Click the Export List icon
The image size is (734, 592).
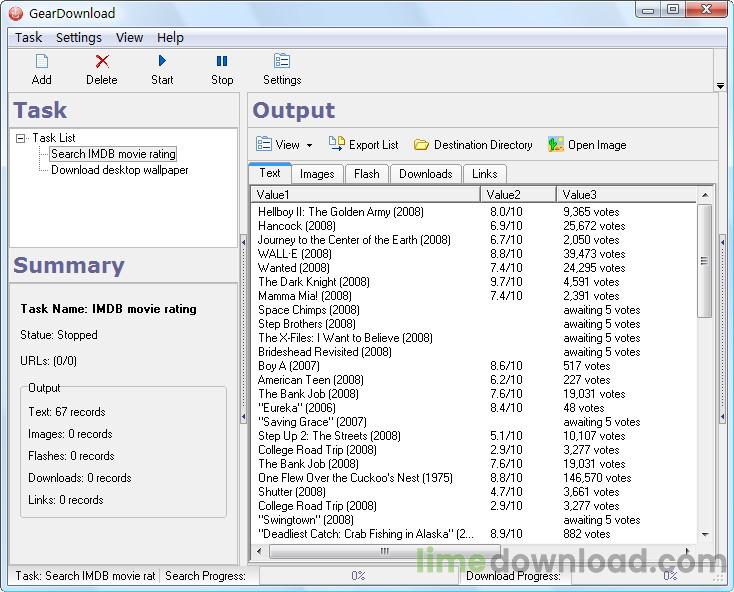coord(337,144)
